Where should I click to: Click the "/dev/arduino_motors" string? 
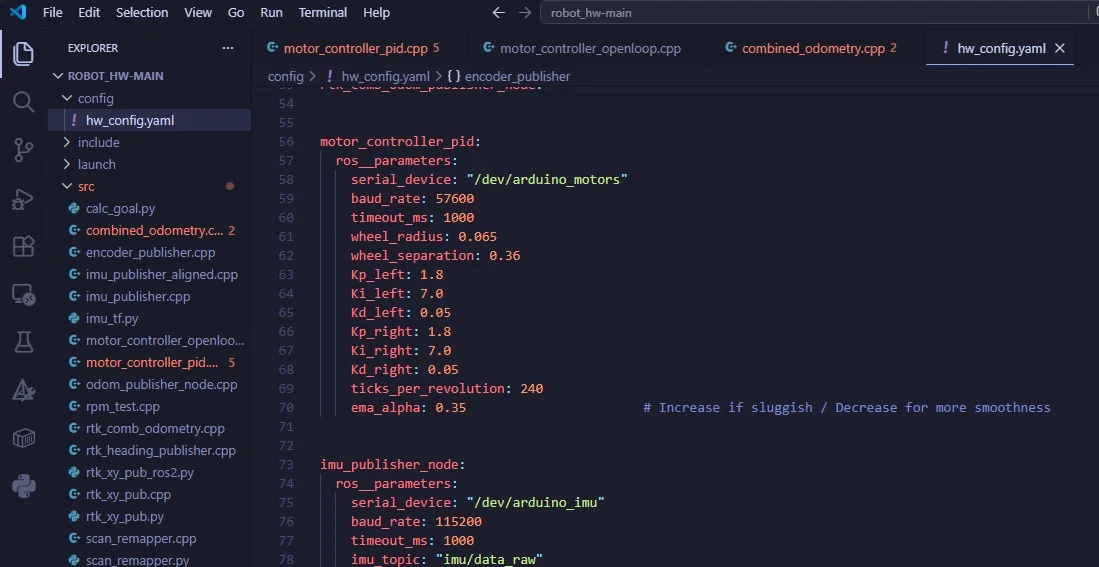click(x=547, y=179)
